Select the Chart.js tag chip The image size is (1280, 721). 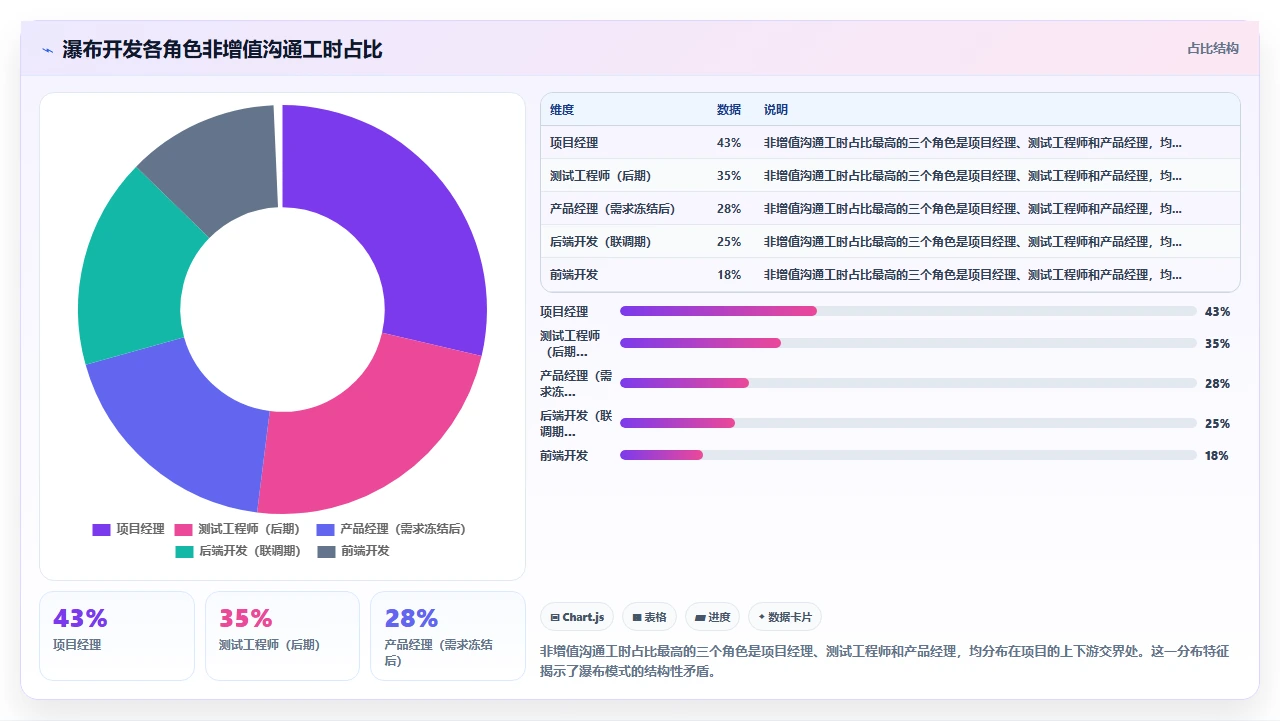point(577,617)
